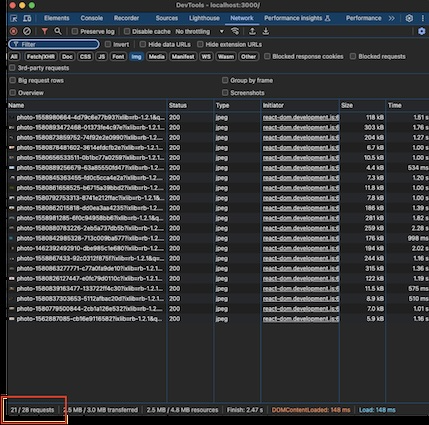
Task: Toggle the device toolbar icon
Action: pos(27,18)
